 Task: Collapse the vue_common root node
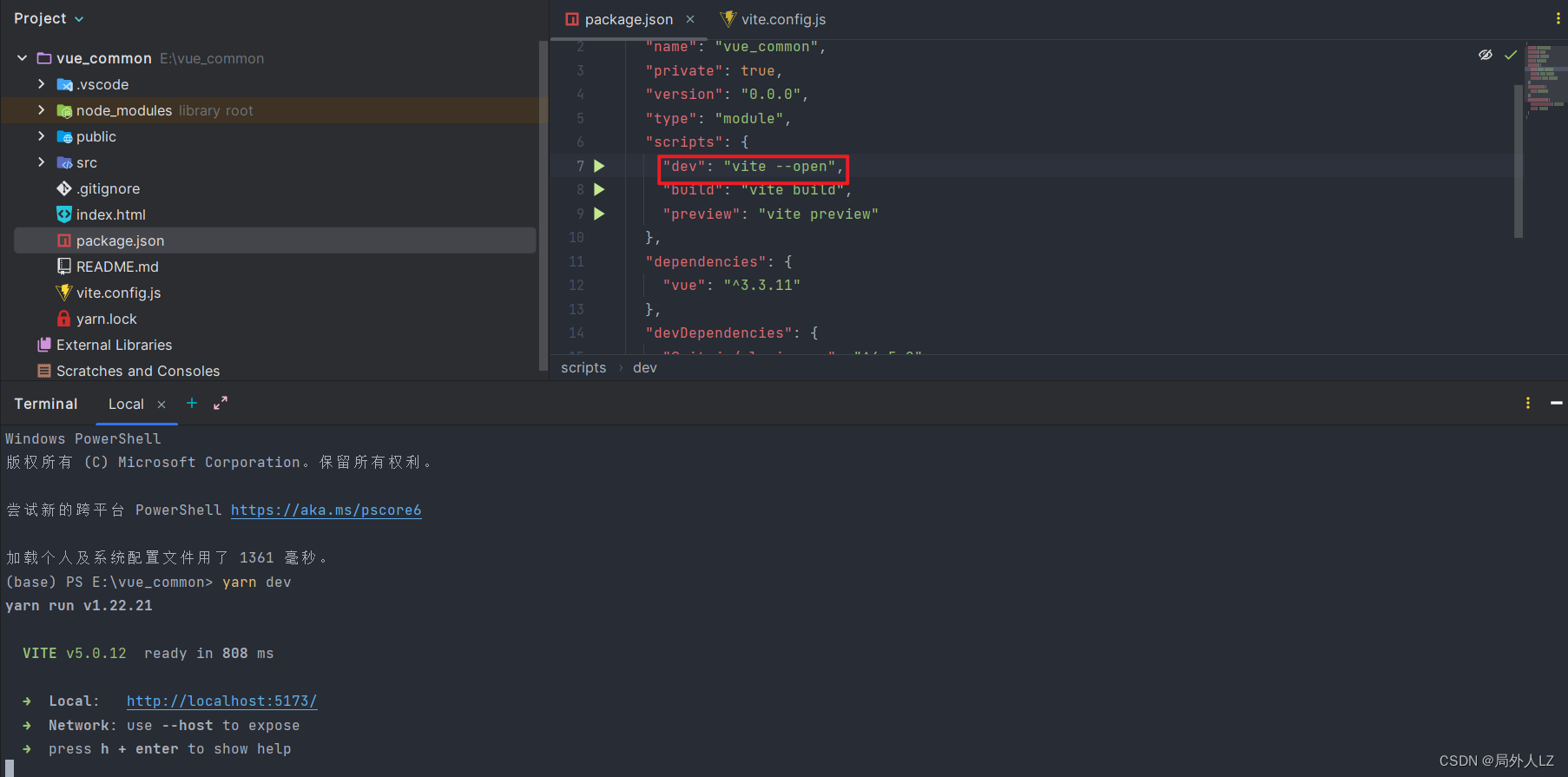[22, 58]
